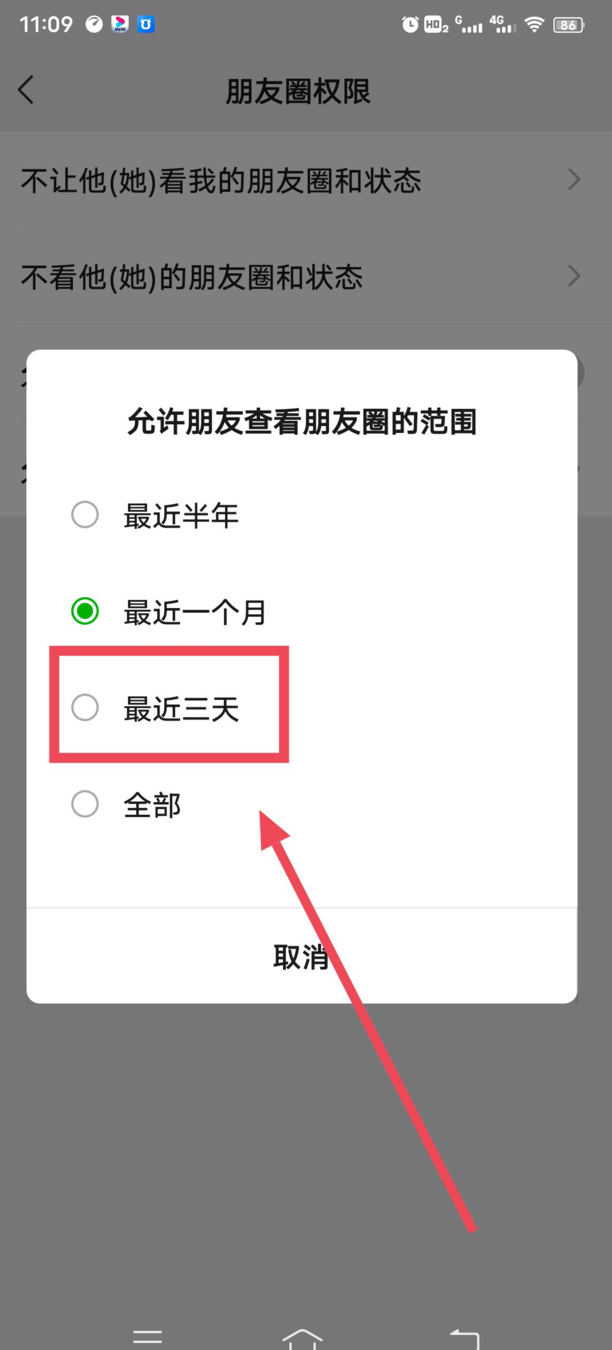Screen dimensions: 612x1350
Task: Tap the Android back navigation icon
Action: click(464, 1338)
